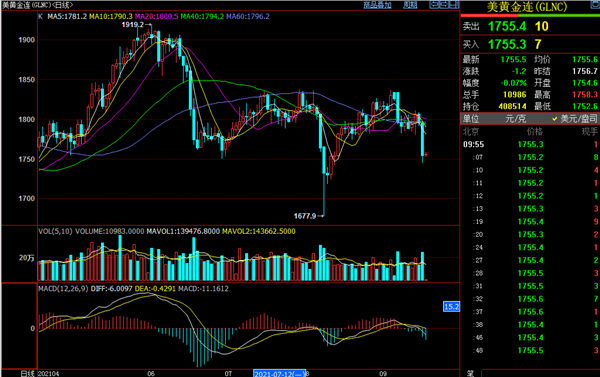Open the 商品叠加 overlay link
Image resolution: width=600 pixels, height=377 pixels.
click(x=377, y=5)
